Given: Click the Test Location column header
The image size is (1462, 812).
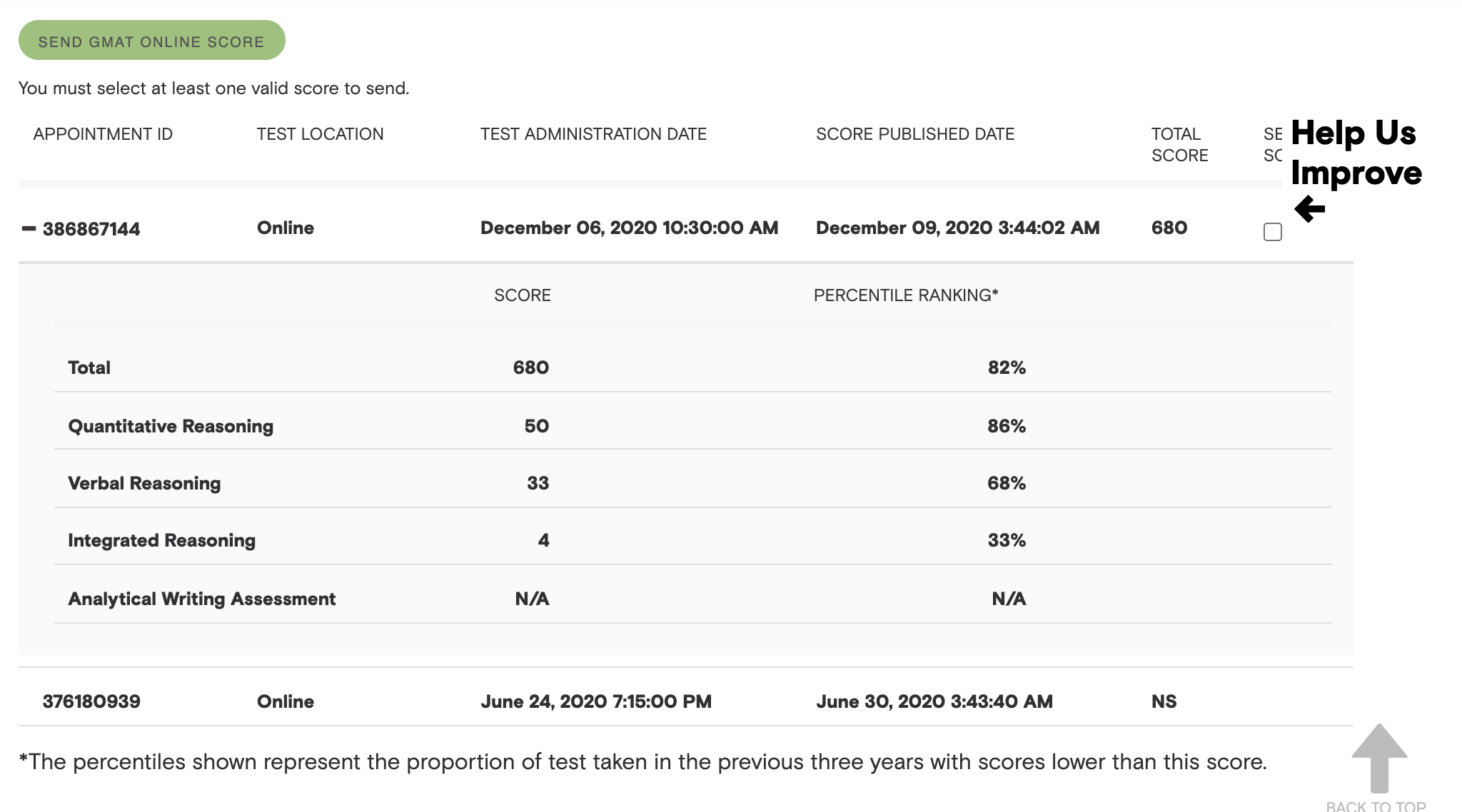Looking at the screenshot, I should tap(320, 134).
